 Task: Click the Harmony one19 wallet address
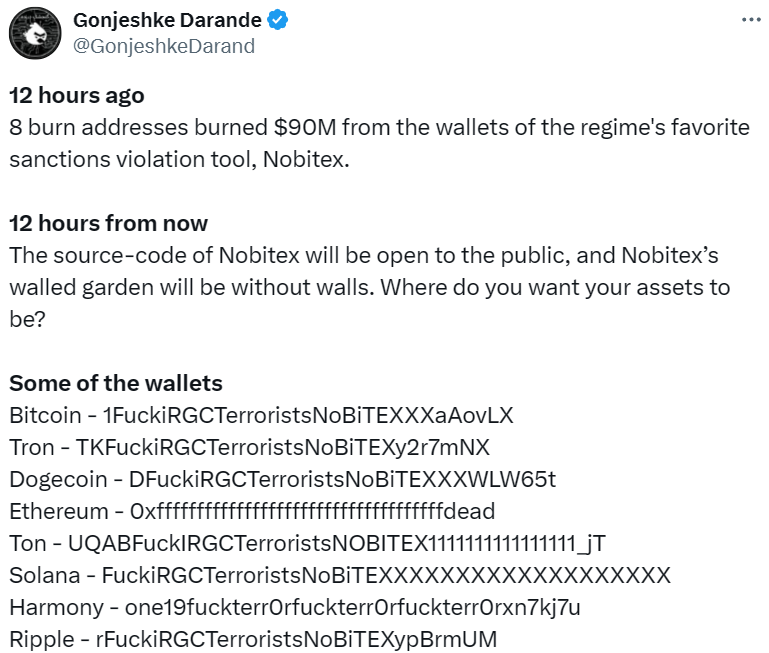tap(350, 607)
